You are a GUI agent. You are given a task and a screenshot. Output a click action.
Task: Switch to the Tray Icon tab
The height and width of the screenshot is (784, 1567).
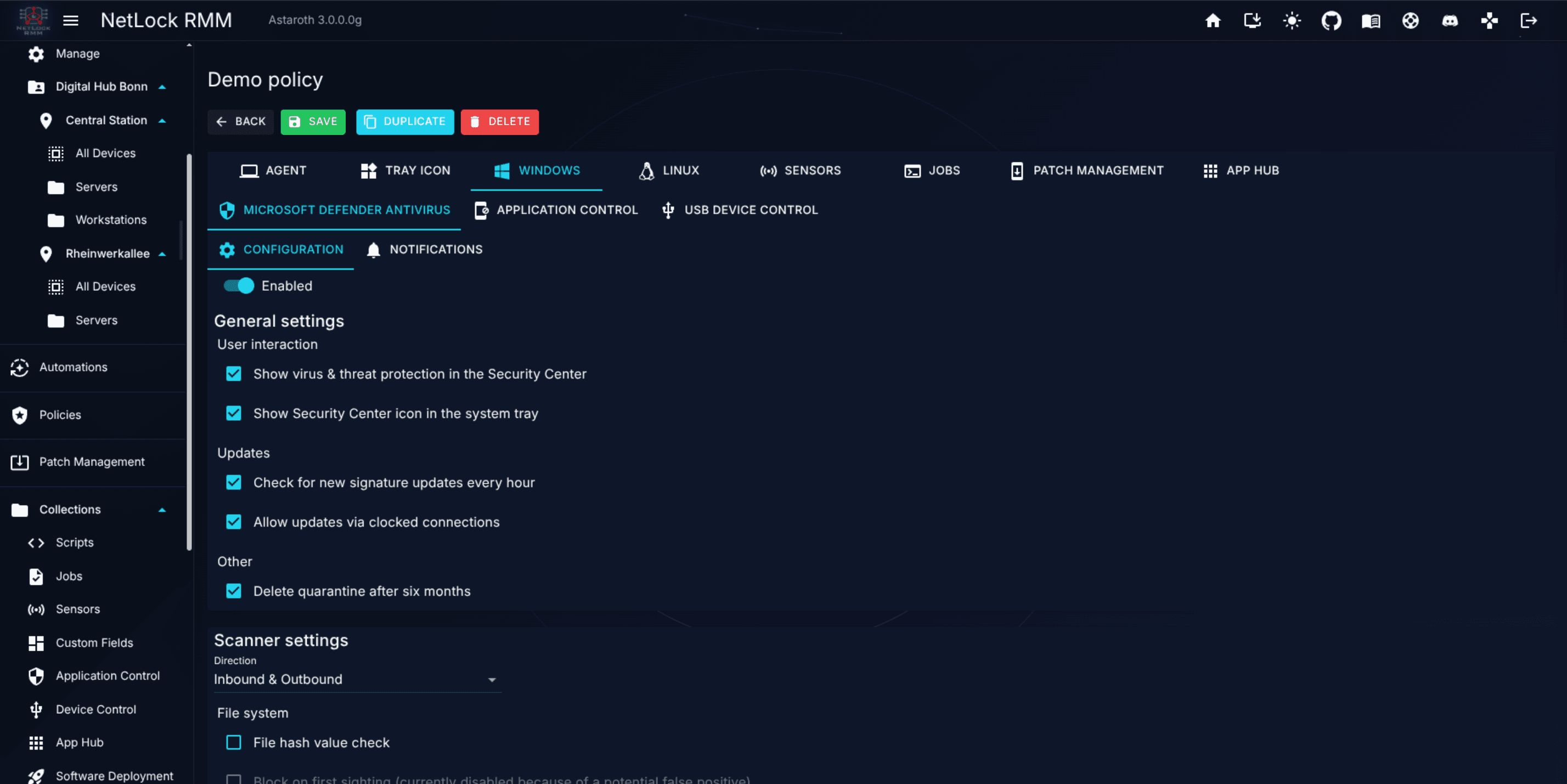pyautogui.click(x=405, y=171)
